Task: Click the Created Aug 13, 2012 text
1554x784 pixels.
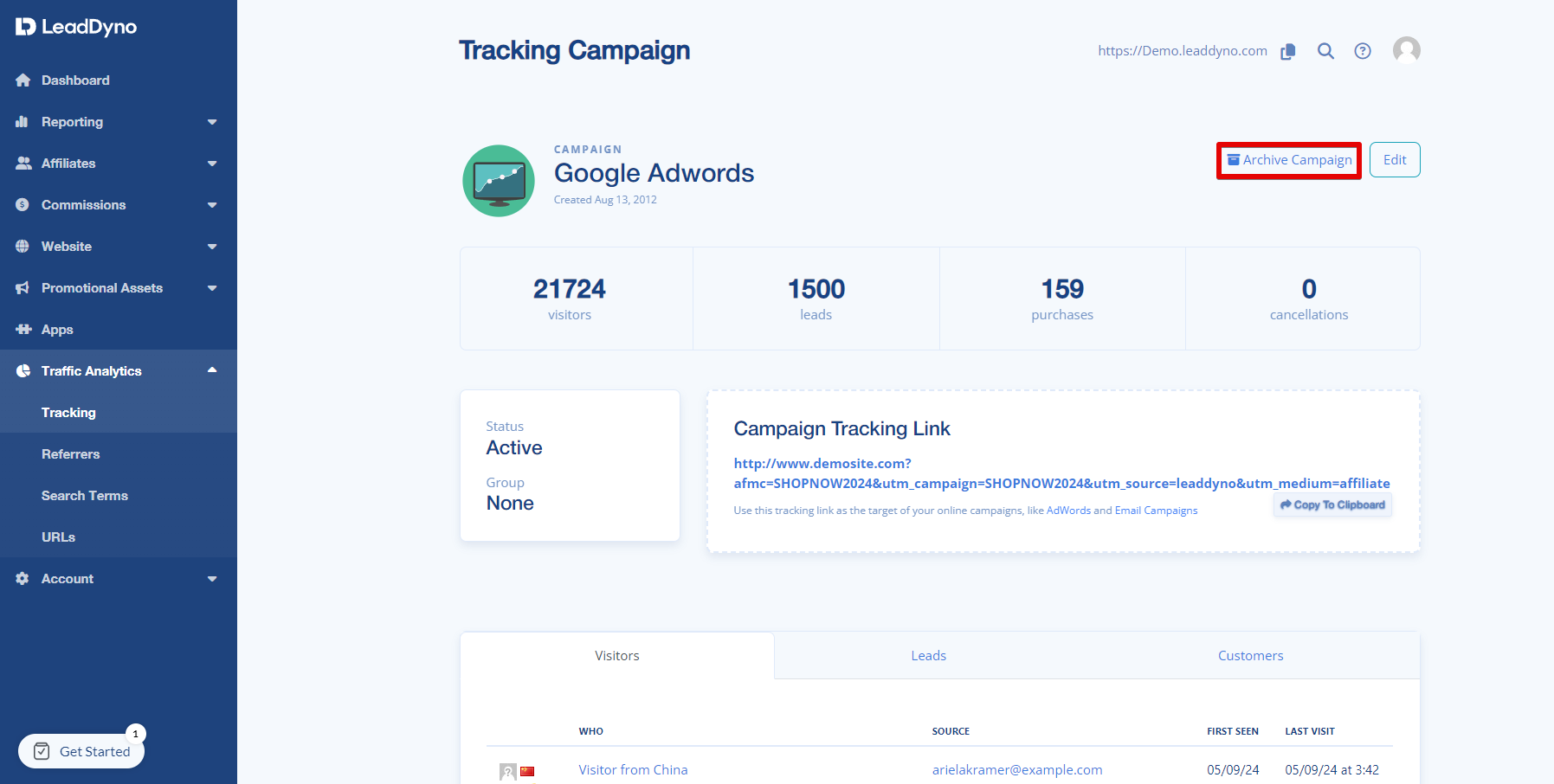Action: point(605,200)
